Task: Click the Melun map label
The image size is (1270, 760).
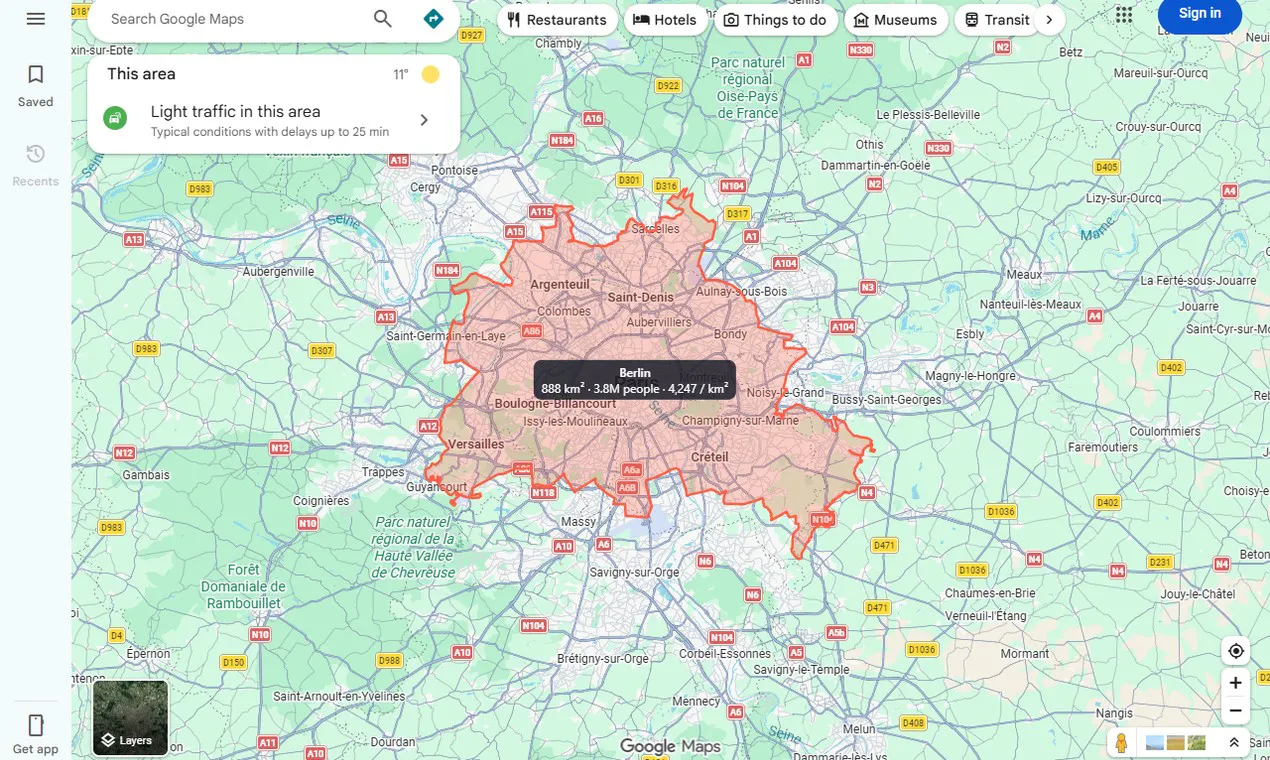Action: (859, 729)
